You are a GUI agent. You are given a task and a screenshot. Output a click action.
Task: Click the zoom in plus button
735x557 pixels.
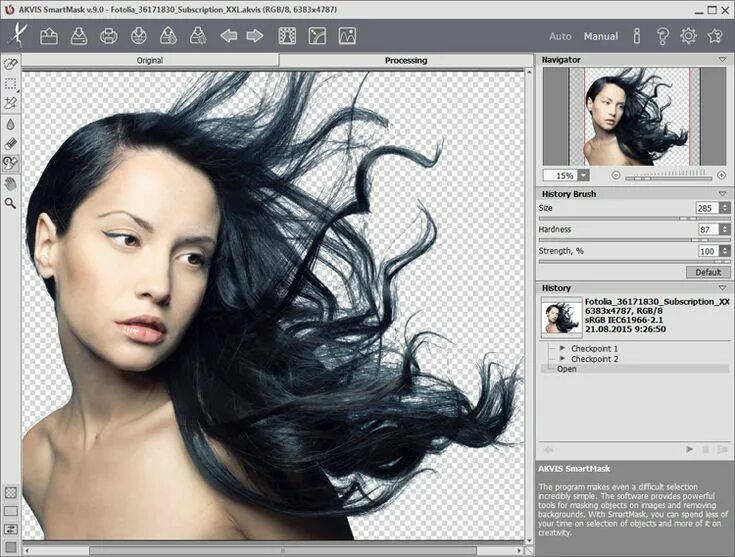coord(721,175)
